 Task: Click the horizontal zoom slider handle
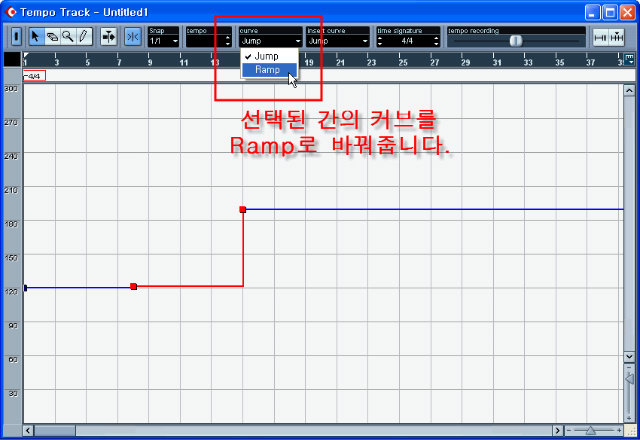point(590,431)
